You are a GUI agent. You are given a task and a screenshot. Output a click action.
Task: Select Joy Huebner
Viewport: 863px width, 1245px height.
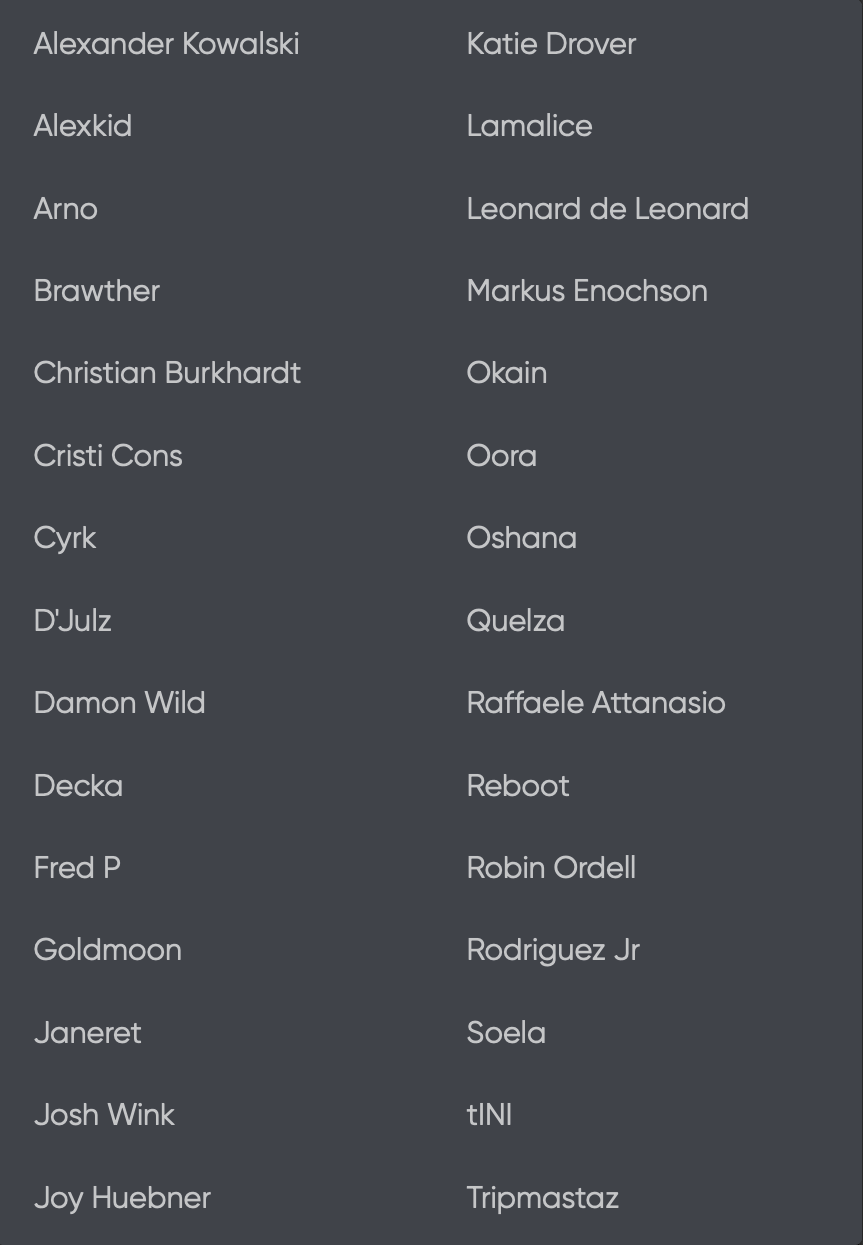pyautogui.click(x=122, y=1198)
